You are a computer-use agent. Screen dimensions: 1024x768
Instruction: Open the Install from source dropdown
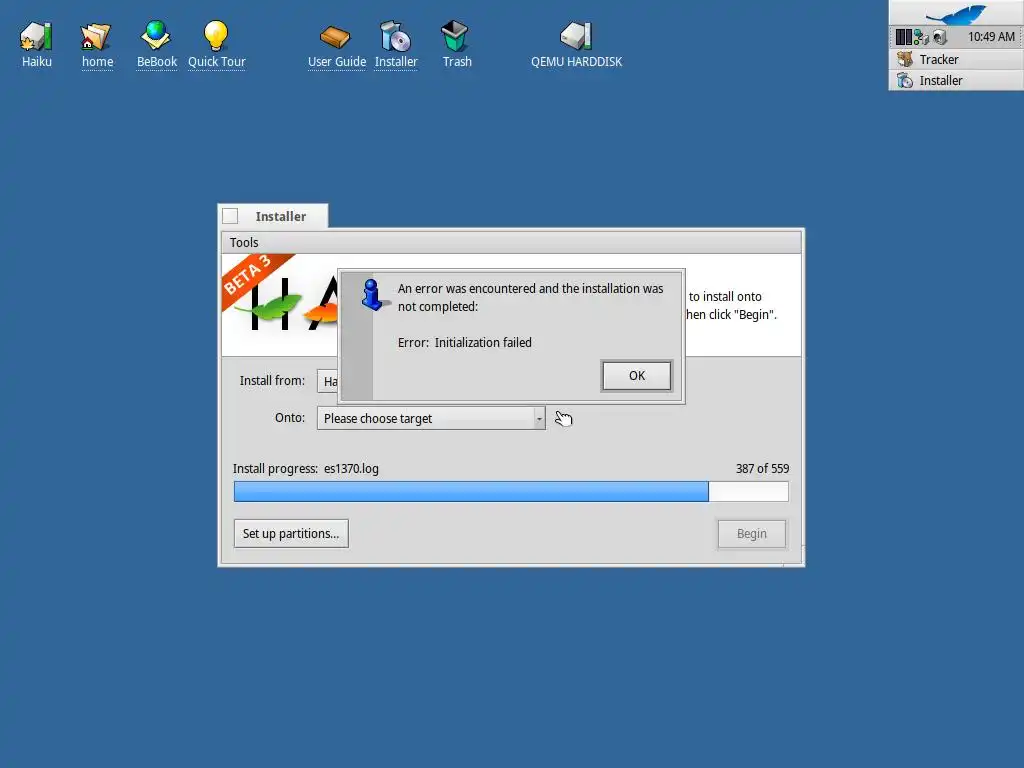coord(327,381)
